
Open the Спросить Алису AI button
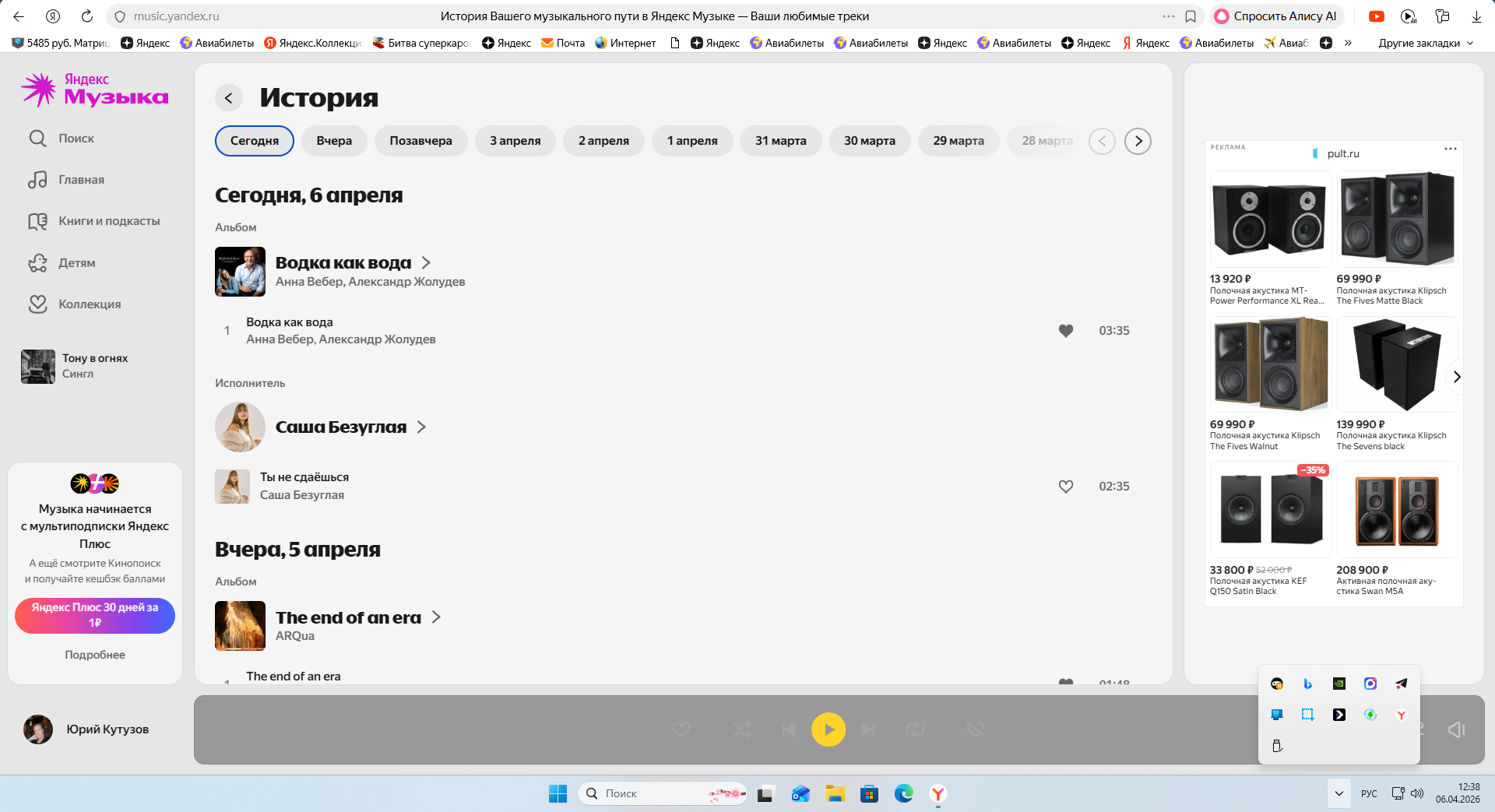point(1276,16)
